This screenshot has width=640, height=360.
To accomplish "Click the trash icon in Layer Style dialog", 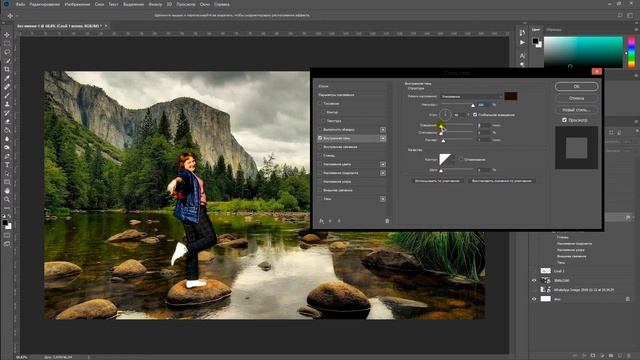I will pos(387,221).
